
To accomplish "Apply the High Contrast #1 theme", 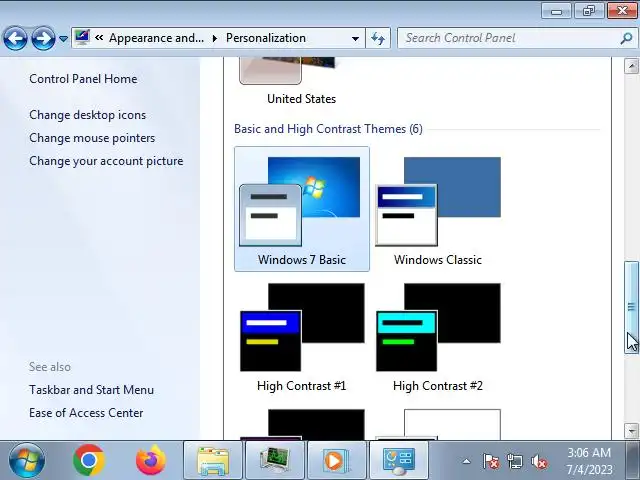I will [302, 336].
